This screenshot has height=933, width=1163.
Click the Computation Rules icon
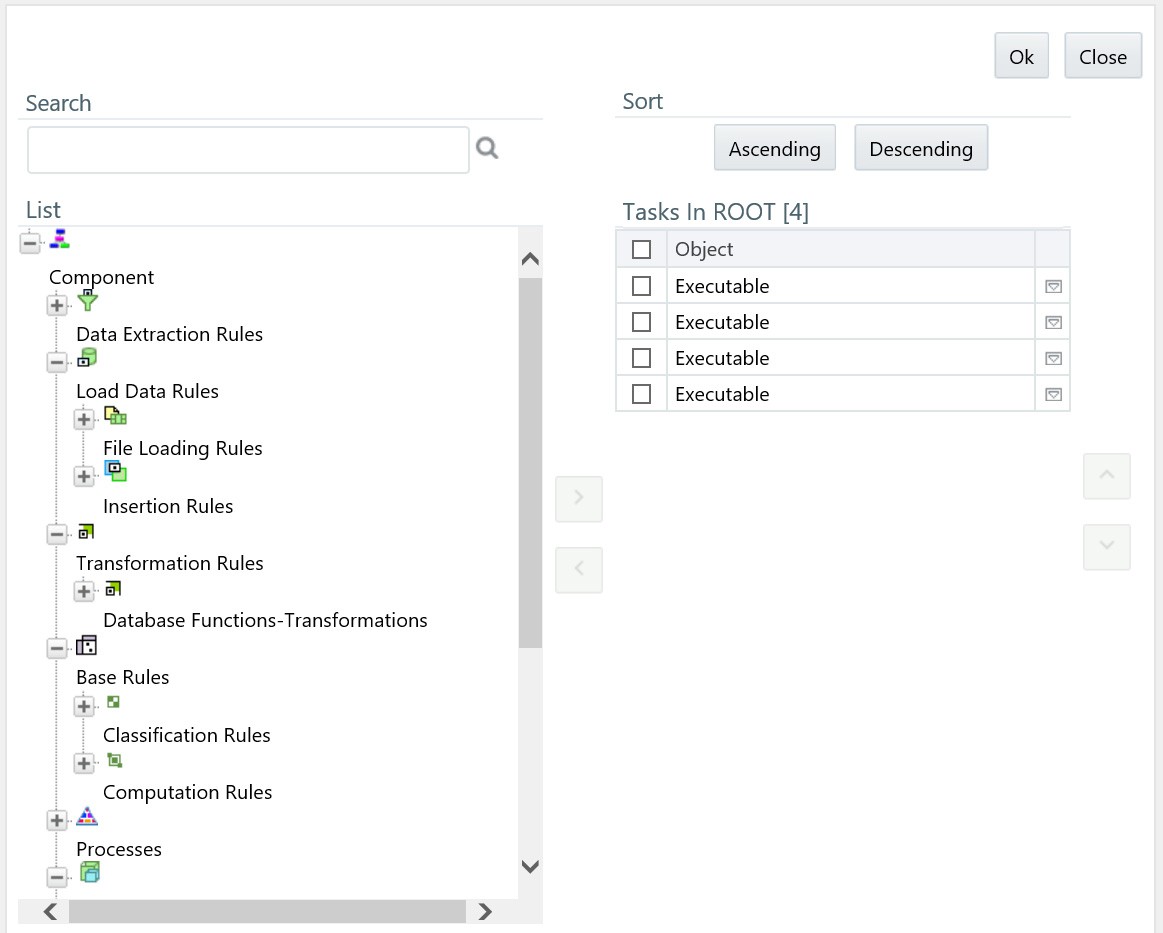(114, 761)
